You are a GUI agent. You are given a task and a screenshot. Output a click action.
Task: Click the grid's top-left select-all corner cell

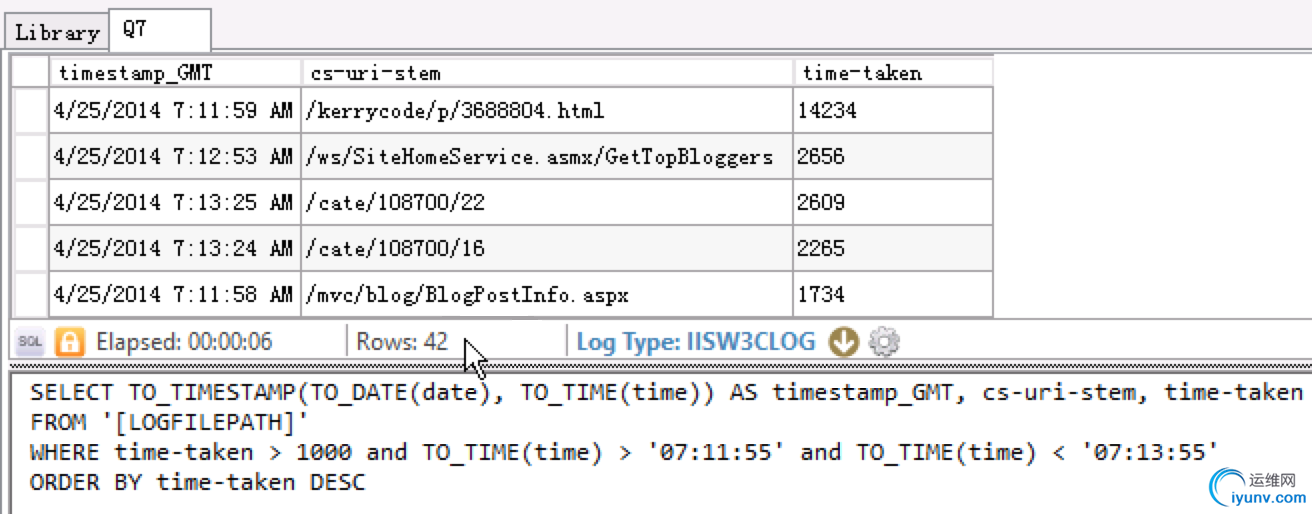pyautogui.click(x=32, y=73)
